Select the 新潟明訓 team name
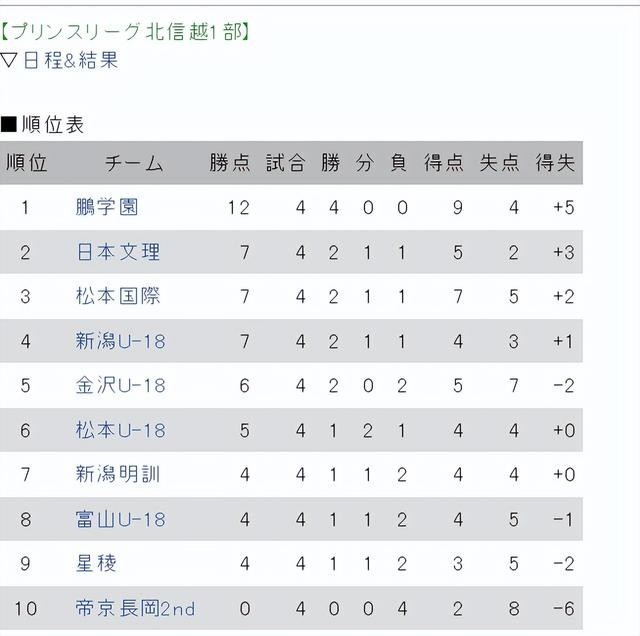This screenshot has width=640, height=636. coord(118,474)
